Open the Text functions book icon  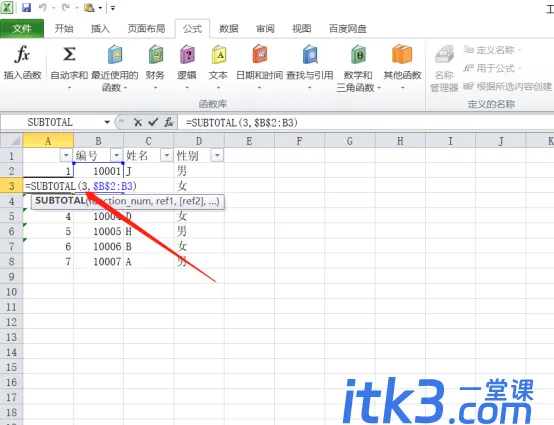[x=219, y=54]
